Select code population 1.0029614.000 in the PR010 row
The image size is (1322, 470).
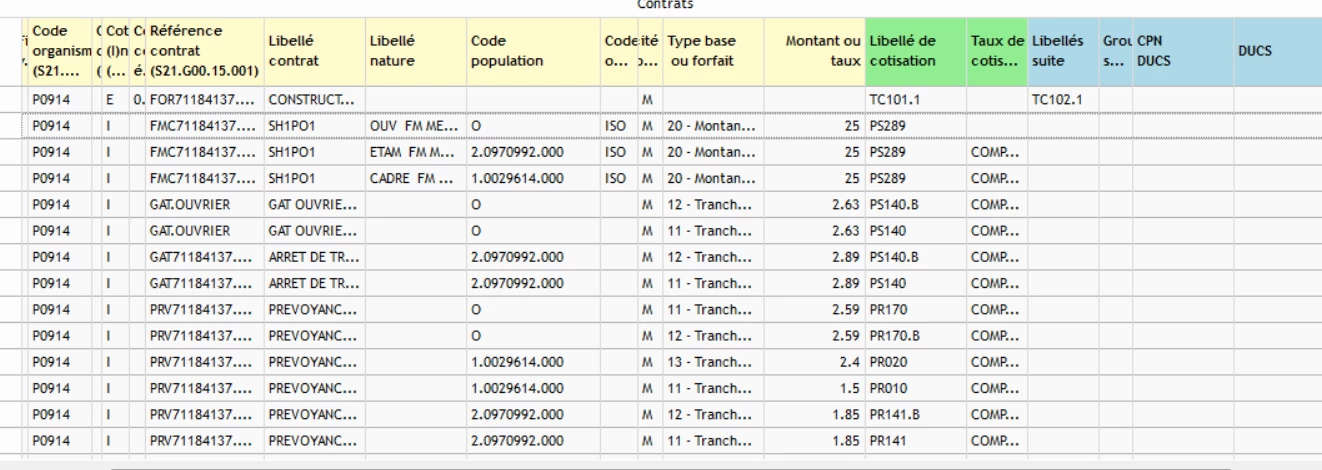pyautogui.click(x=533, y=387)
